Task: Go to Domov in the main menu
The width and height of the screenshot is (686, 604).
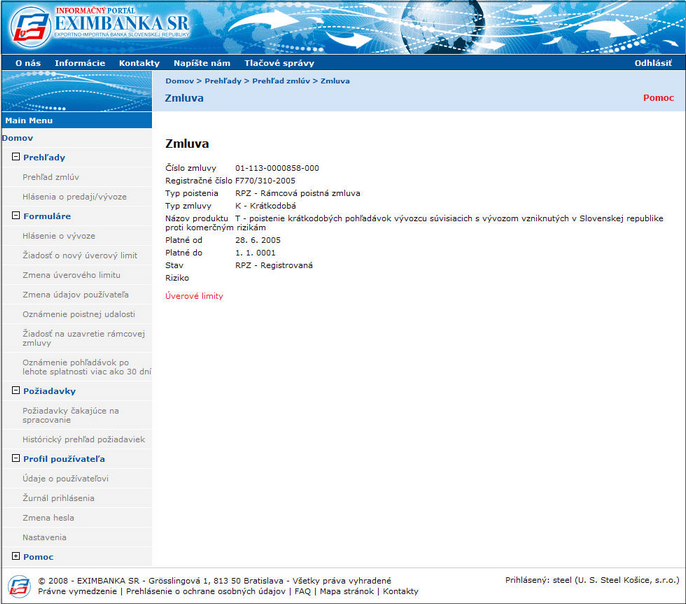Action: coord(18,138)
